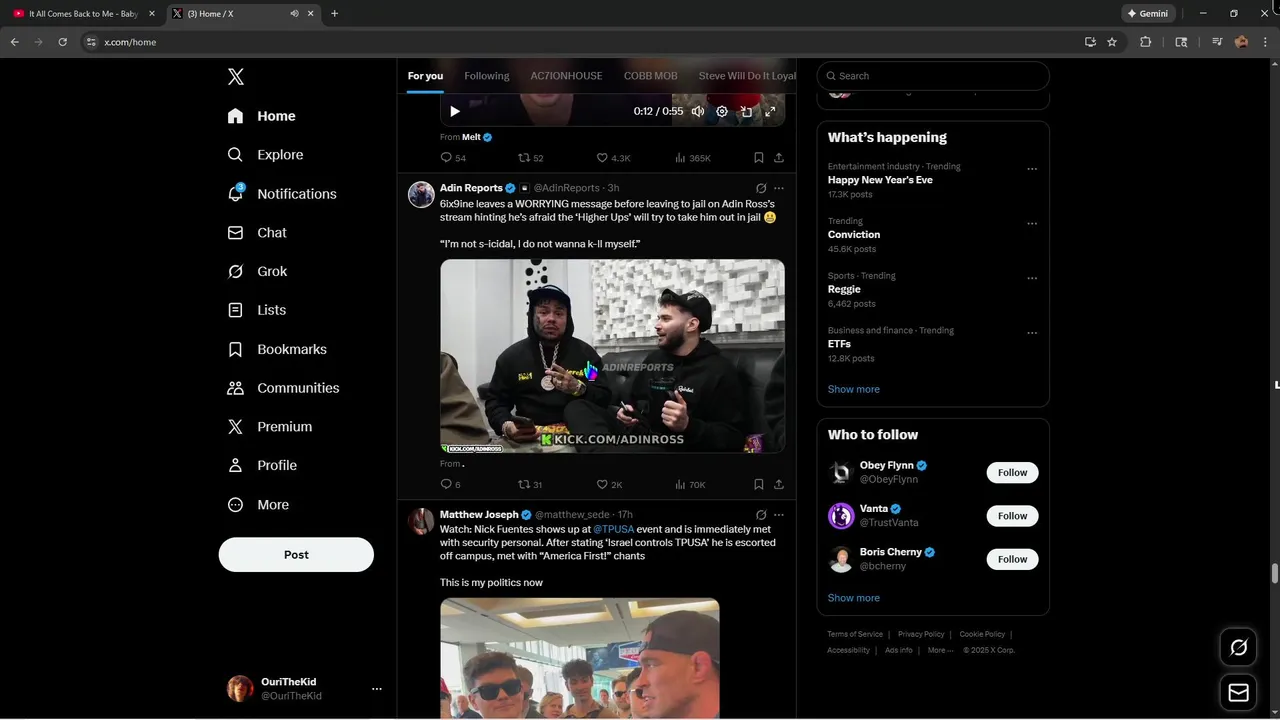Open Home from the sidebar
1280x720 pixels.
tap(261, 116)
